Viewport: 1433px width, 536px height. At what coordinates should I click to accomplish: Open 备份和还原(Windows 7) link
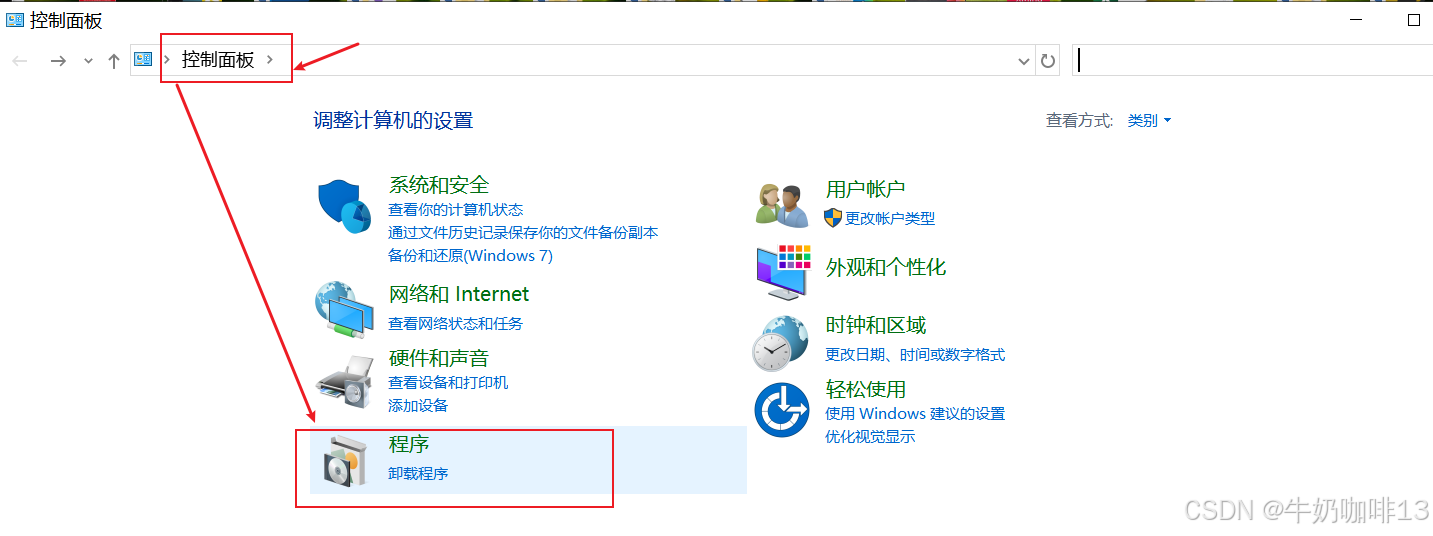(470, 255)
